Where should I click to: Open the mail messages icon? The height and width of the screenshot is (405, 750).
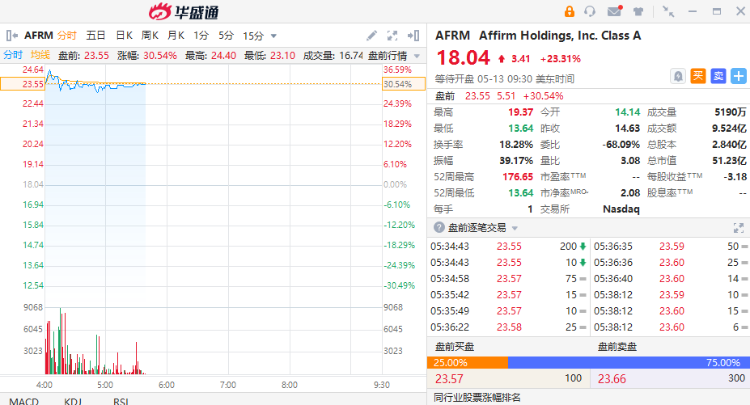(614, 12)
